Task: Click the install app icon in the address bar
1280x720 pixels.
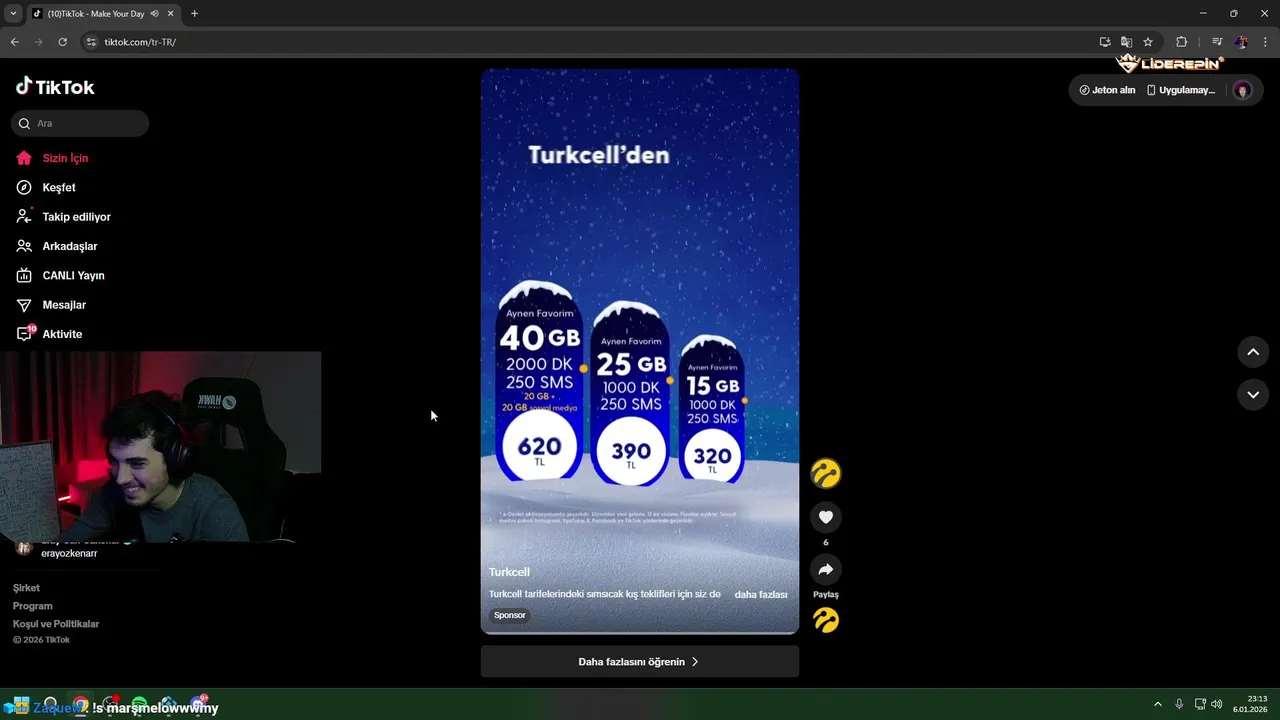Action: click(x=1105, y=42)
